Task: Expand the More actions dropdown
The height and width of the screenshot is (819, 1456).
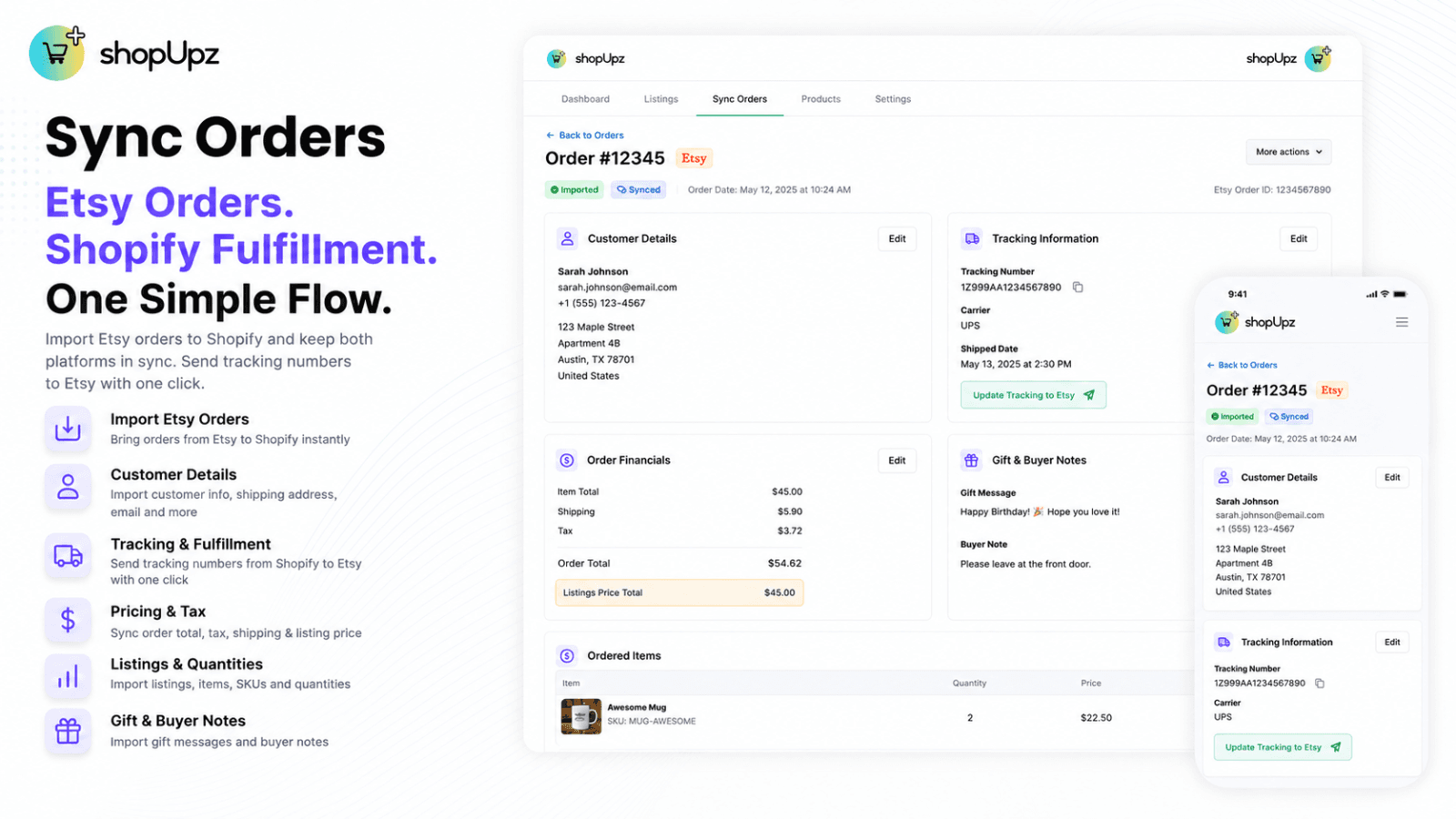Action: pos(1289,152)
